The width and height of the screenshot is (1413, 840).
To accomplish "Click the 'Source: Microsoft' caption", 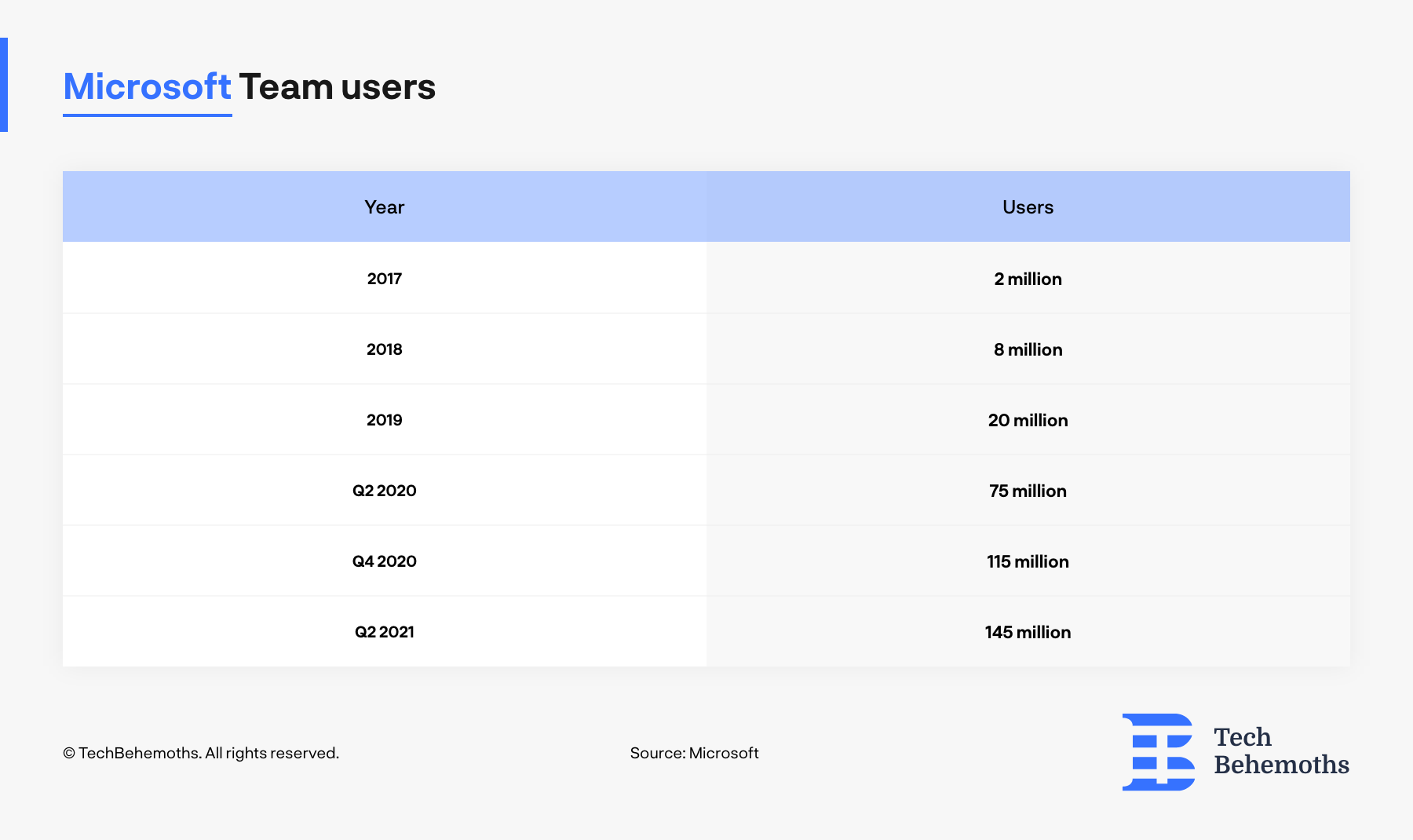I will (x=694, y=753).
